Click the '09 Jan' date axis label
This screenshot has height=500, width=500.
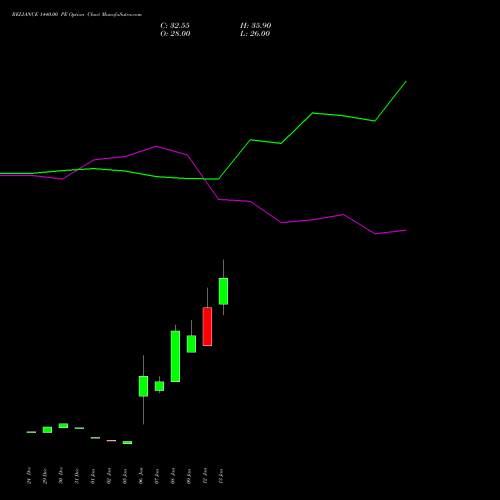pos(189,476)
